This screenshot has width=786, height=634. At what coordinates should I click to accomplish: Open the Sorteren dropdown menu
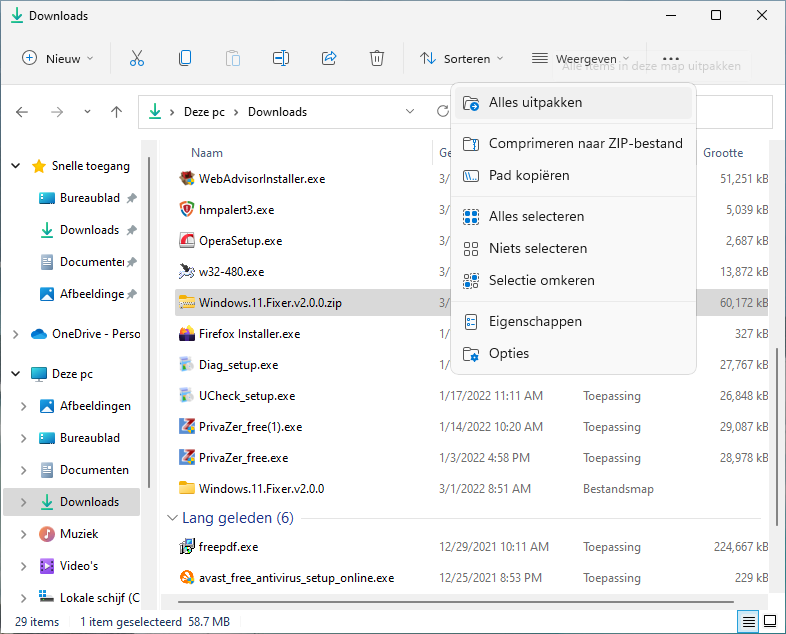[x=462, y=58]
